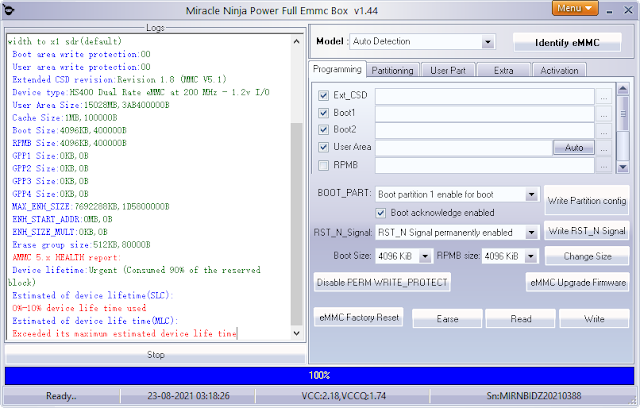Image resolution: width=640 pixels, height=408 pixels.
Task: Click Write Partition config button
Action: [x=587, y=200]
